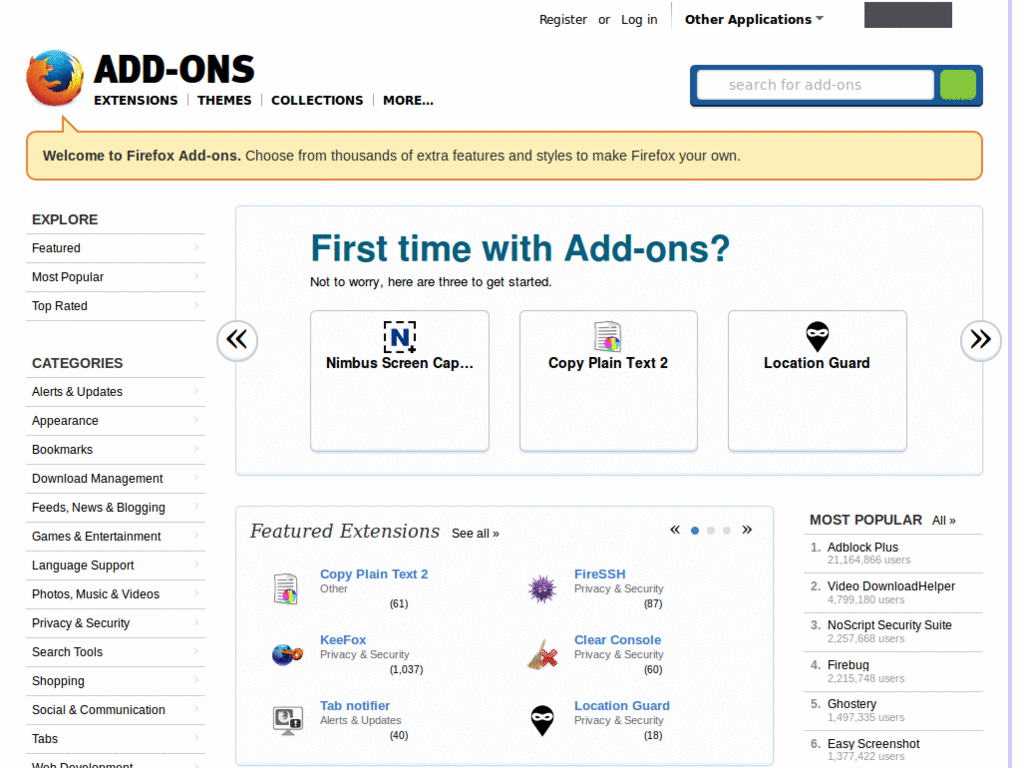Click the Tab notifier monitor icon
This screenshot has width=1024, height=768.
(287, 720)
